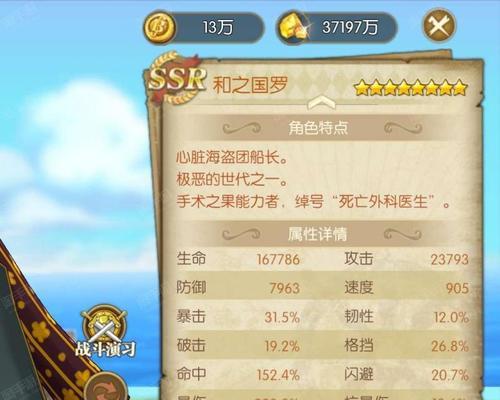This screenshot has width=500, height=400.
Task: Click the 37197万 gold balance bar
Action: (337, 27)
